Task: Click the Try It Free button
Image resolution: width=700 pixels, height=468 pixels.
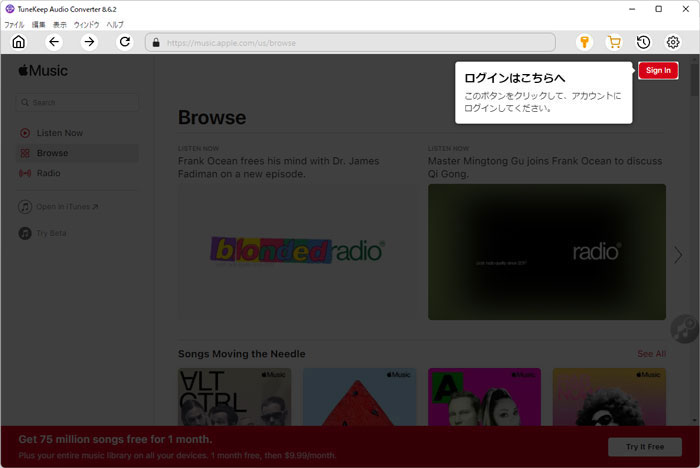Action: coord(645,447)
